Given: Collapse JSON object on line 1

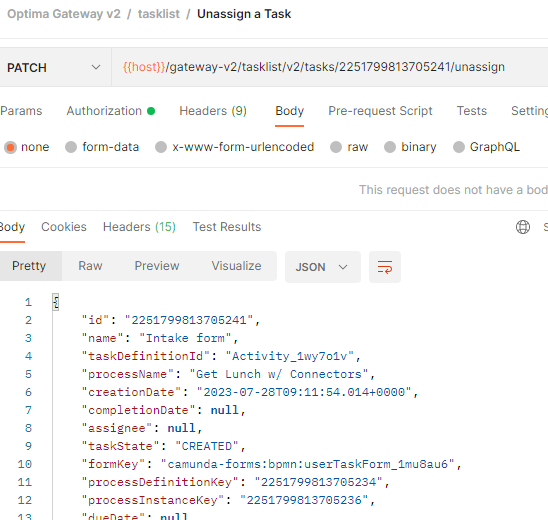Looking at the screenshot, I should tap(56, 302).
